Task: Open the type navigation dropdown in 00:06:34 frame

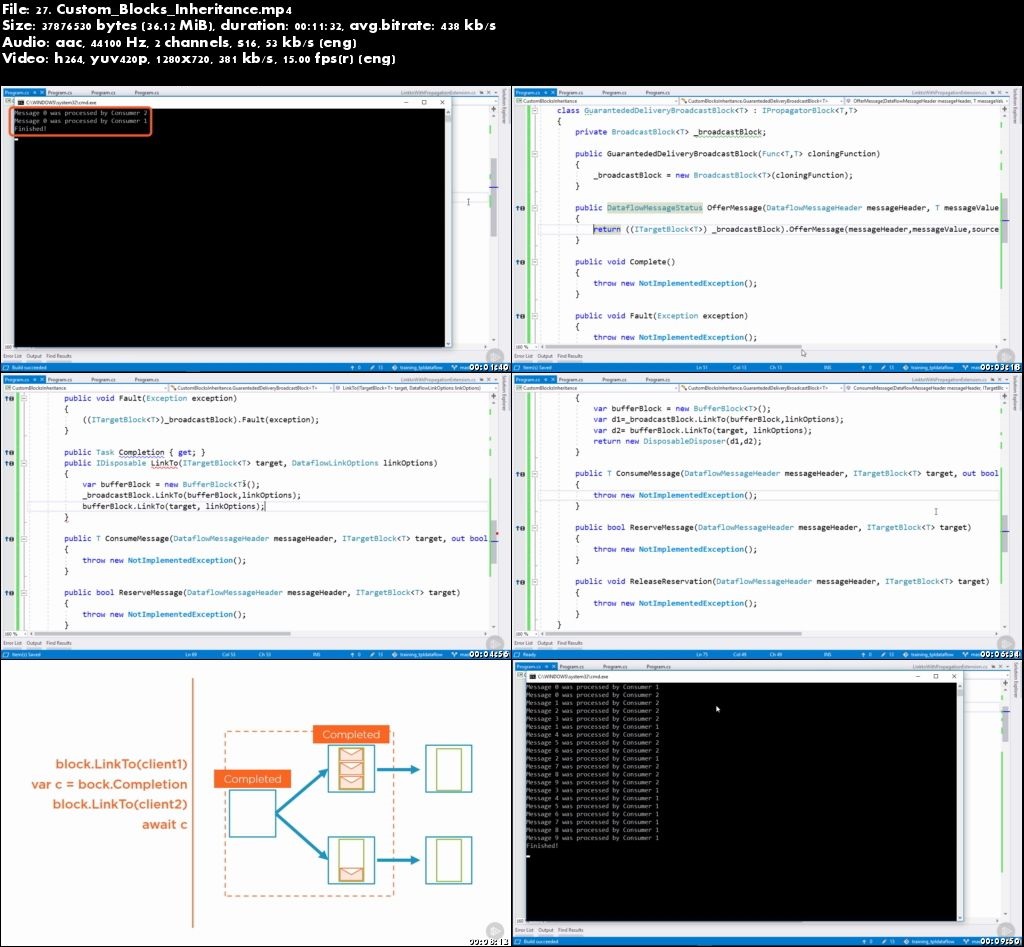Action: [x=760, y=388]
